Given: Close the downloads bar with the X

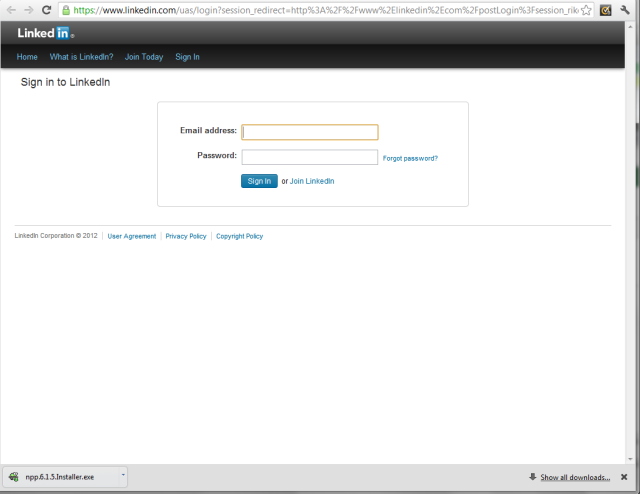Looking at the screenshot, I should pyautogui.click(x=624, y=477).
